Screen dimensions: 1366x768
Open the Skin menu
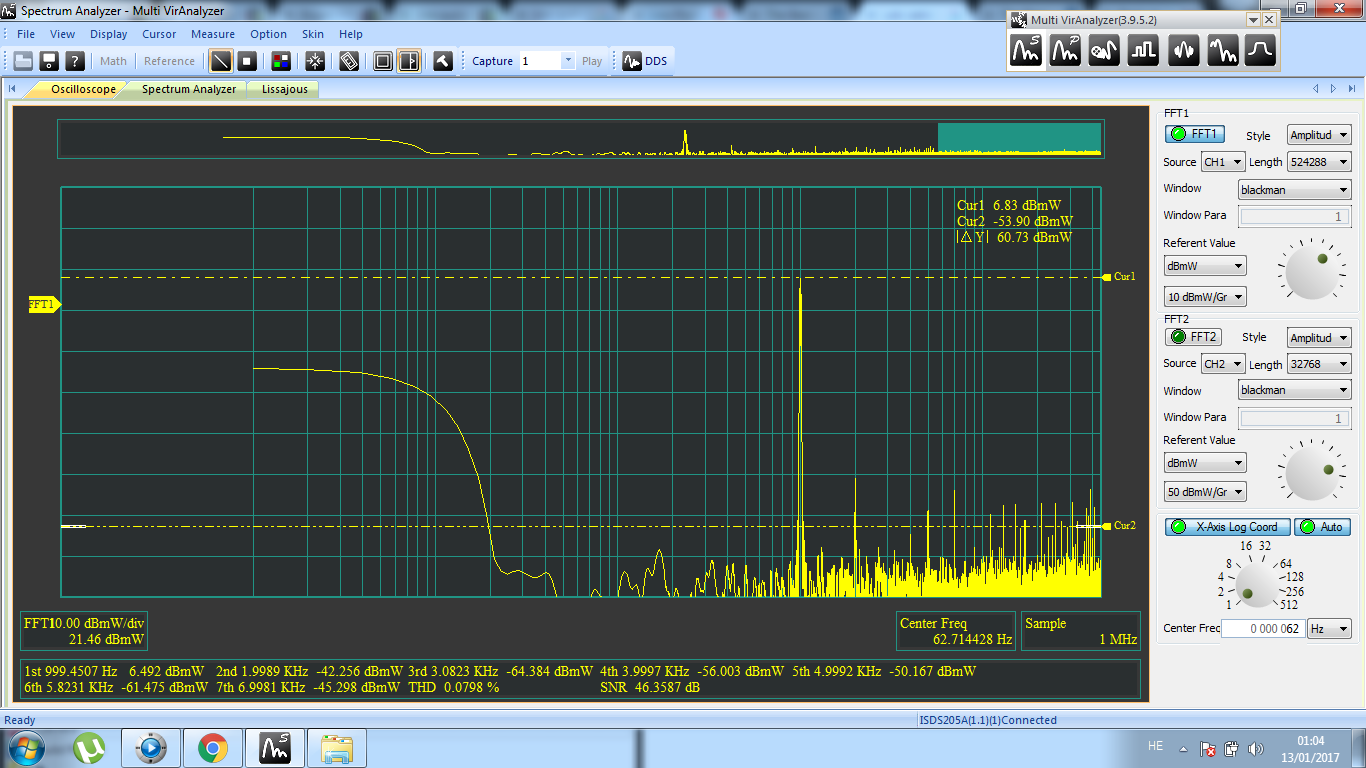pyautogui.click(x=313, y=34)
